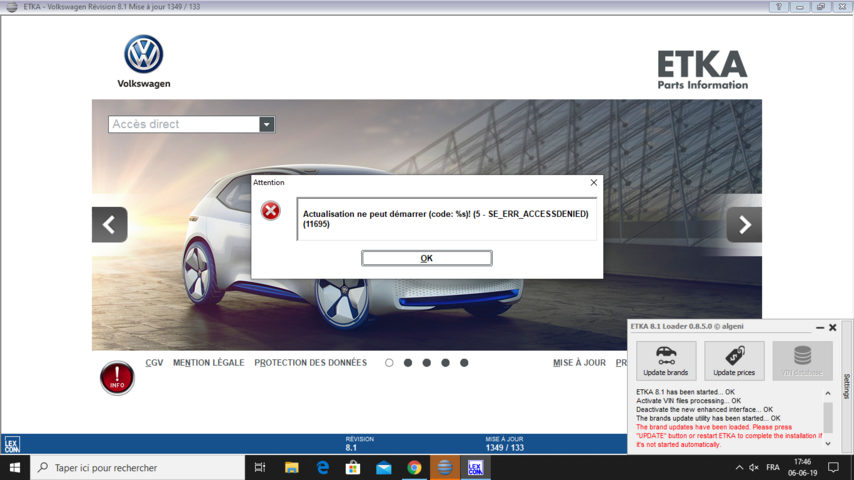Close the ETKA 8.1 Loader panel
854x480 pixels.
[833, 327]
